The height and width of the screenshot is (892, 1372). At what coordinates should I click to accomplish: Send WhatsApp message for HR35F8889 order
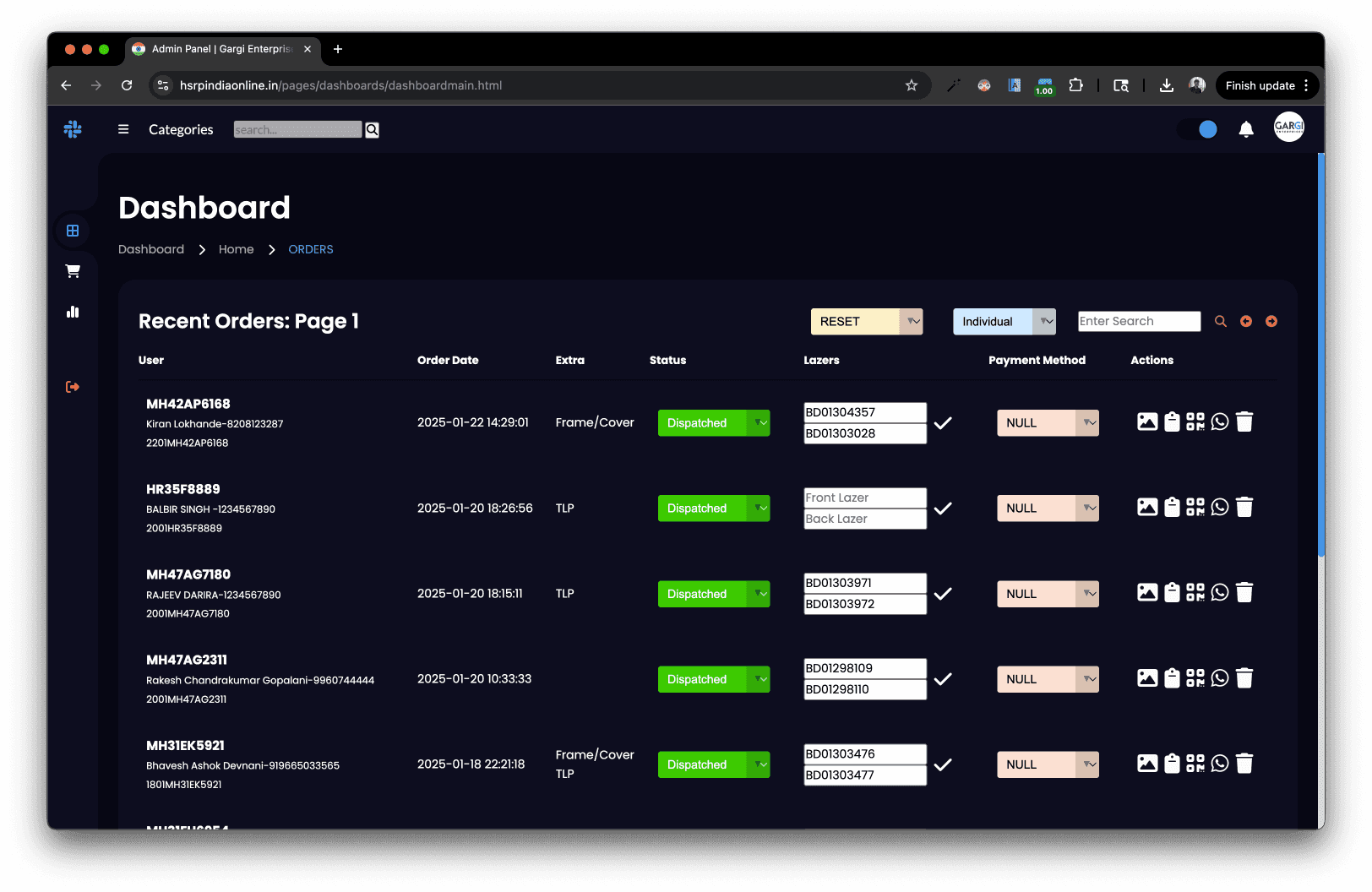[x=1220, y=507]
